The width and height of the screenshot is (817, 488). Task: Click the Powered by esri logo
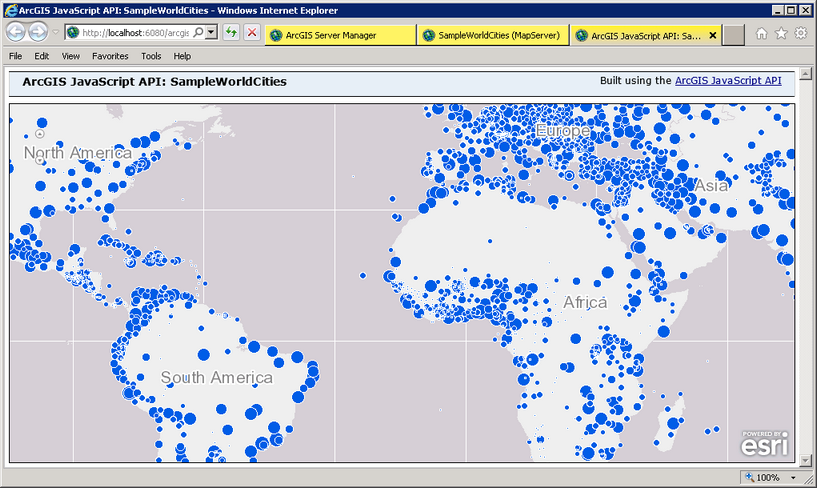pos(764,443)
